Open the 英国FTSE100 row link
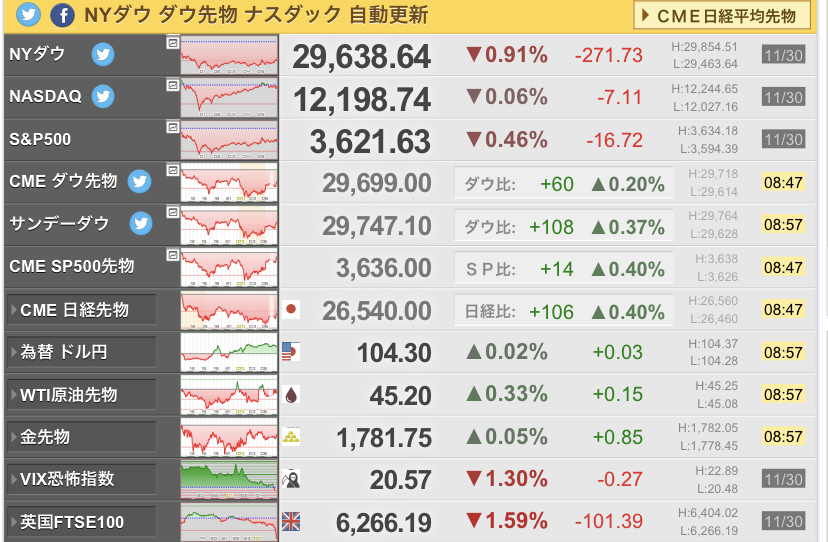Image resolution: width=828 pixels, height=542 pixels. pyautogui.click(x=81, y=522)
